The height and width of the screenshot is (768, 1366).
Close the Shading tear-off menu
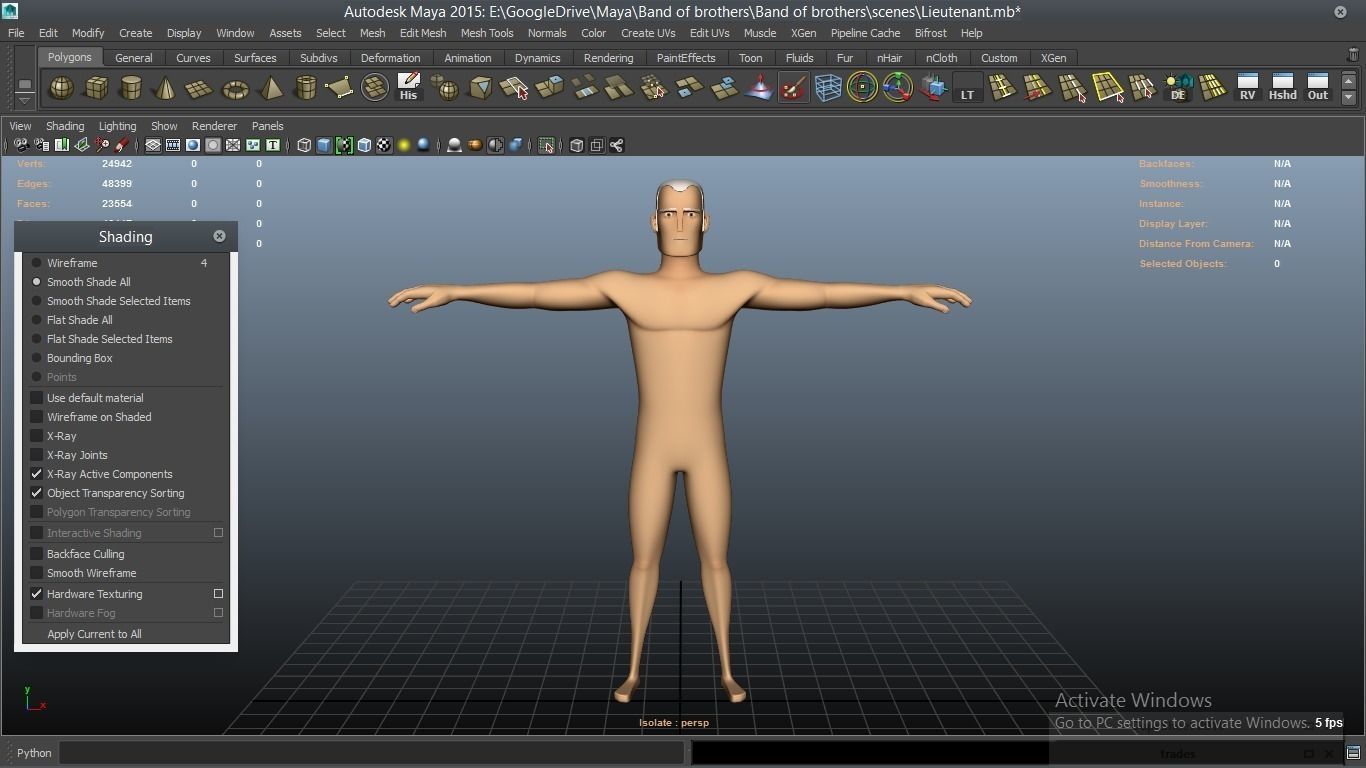coord(219,236)
